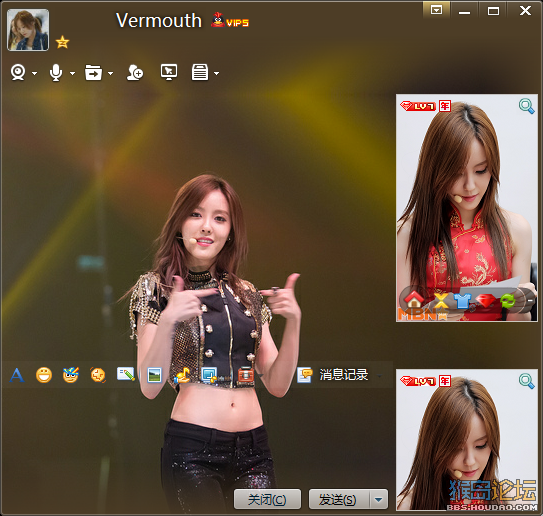
Task: Click the upper QQ show portrait image
Action: click(467, 208)
